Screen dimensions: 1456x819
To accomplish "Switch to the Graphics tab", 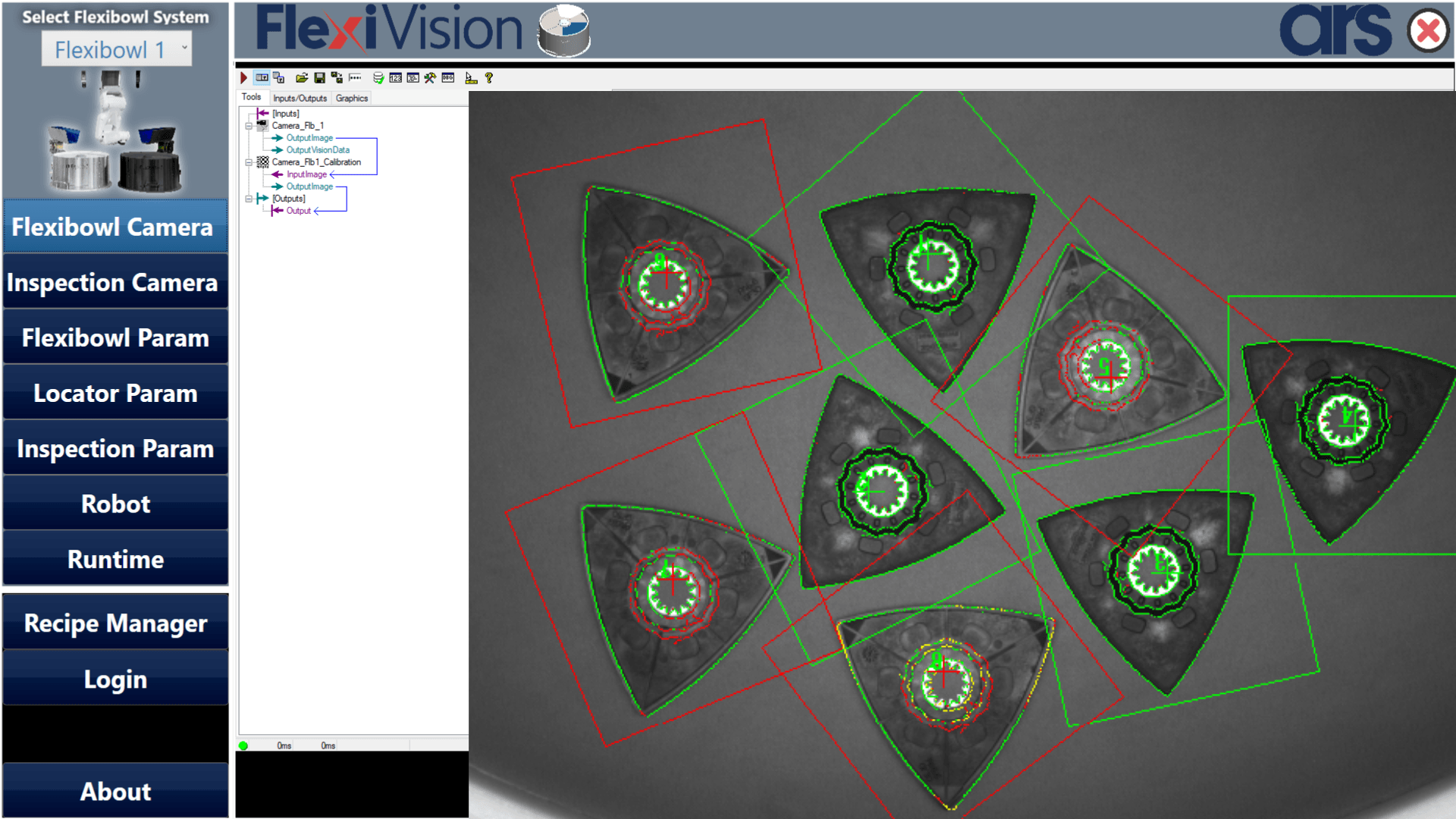I will [x=350, y=98].
